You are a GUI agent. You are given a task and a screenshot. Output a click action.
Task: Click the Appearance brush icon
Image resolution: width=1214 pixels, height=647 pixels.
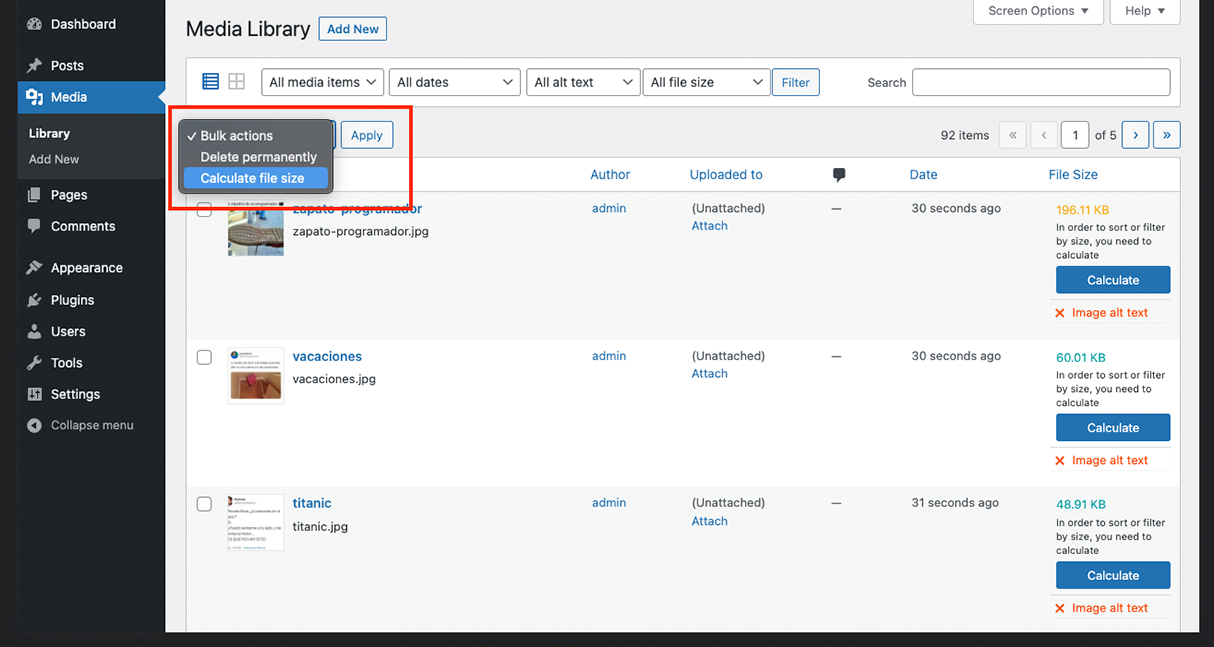pos(35,268)
